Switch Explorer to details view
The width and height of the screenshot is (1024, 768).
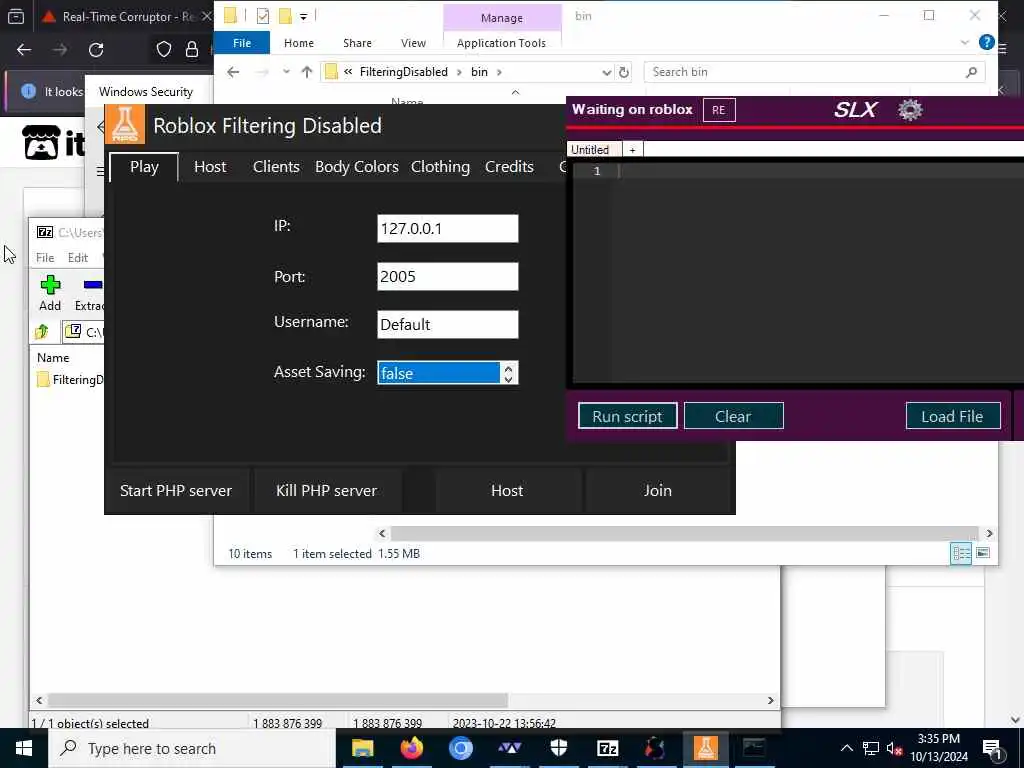coord(961,554)
